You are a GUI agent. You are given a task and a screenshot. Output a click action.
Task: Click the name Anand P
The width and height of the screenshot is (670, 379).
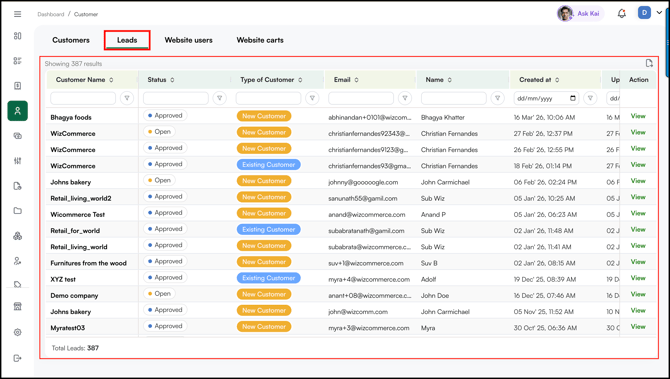pyautogui.click(x=433, y=214)
